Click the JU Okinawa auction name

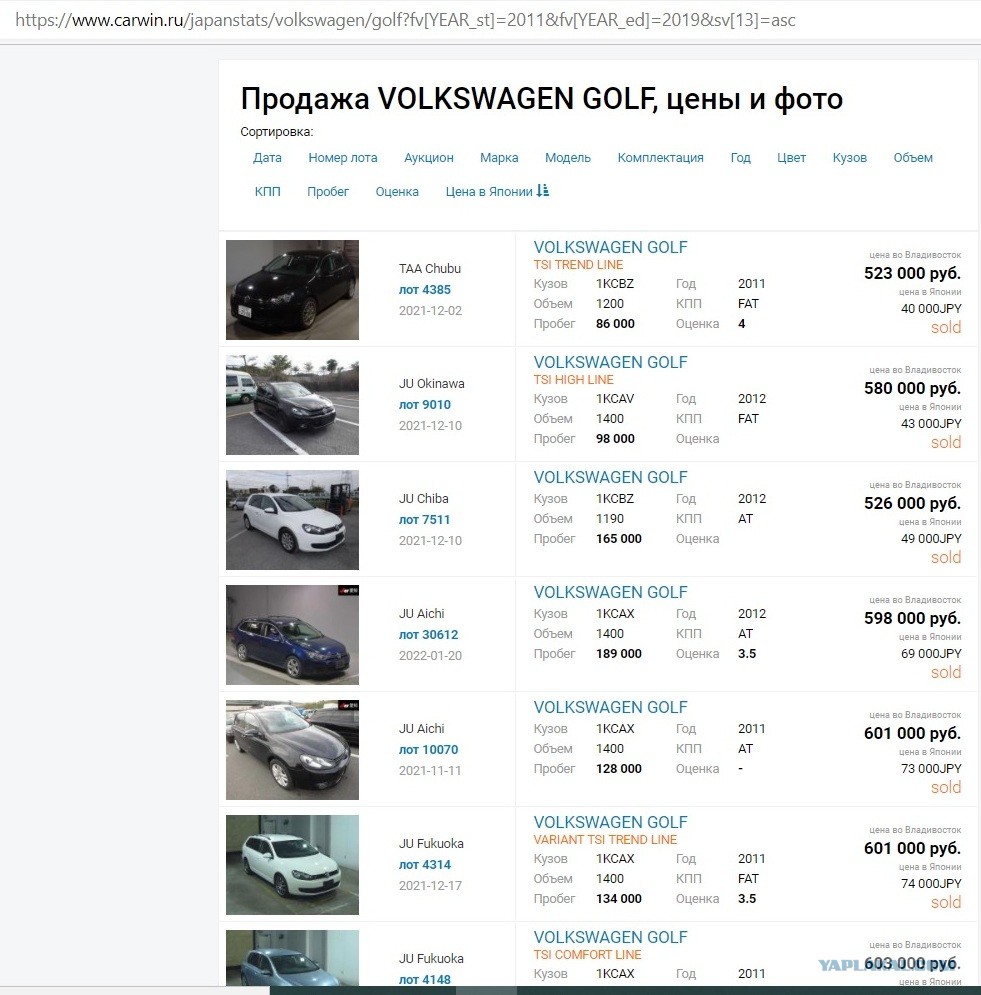431,383
